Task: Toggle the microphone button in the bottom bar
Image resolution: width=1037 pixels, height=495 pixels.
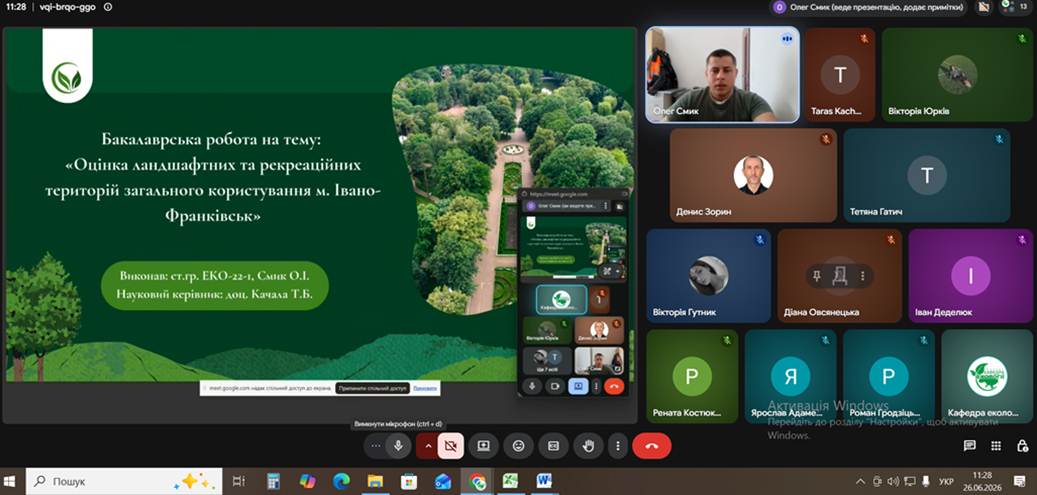Action: 398,446
